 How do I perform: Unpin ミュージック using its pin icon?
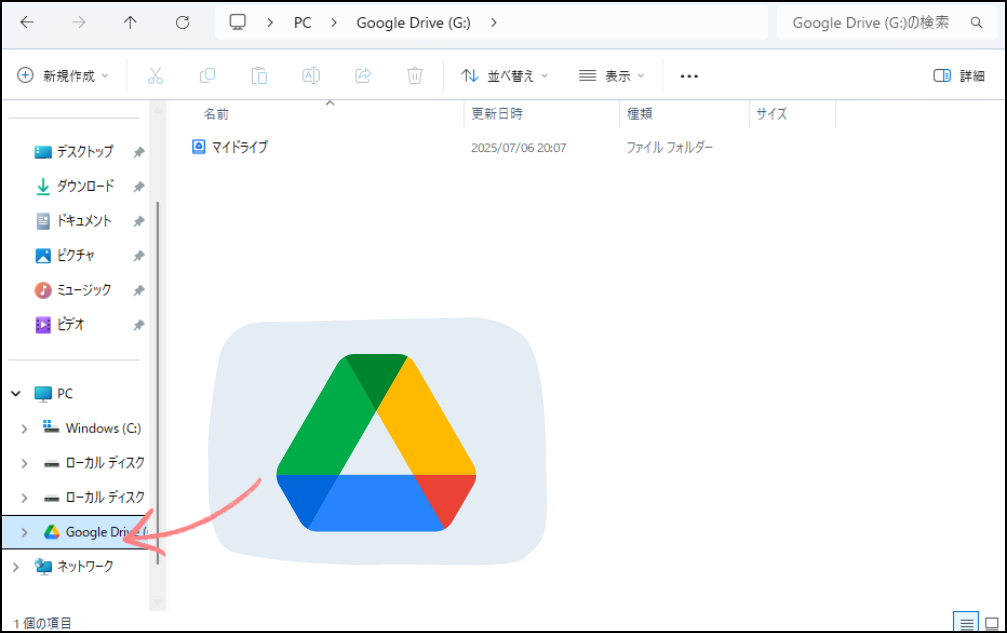click(139, 291)
